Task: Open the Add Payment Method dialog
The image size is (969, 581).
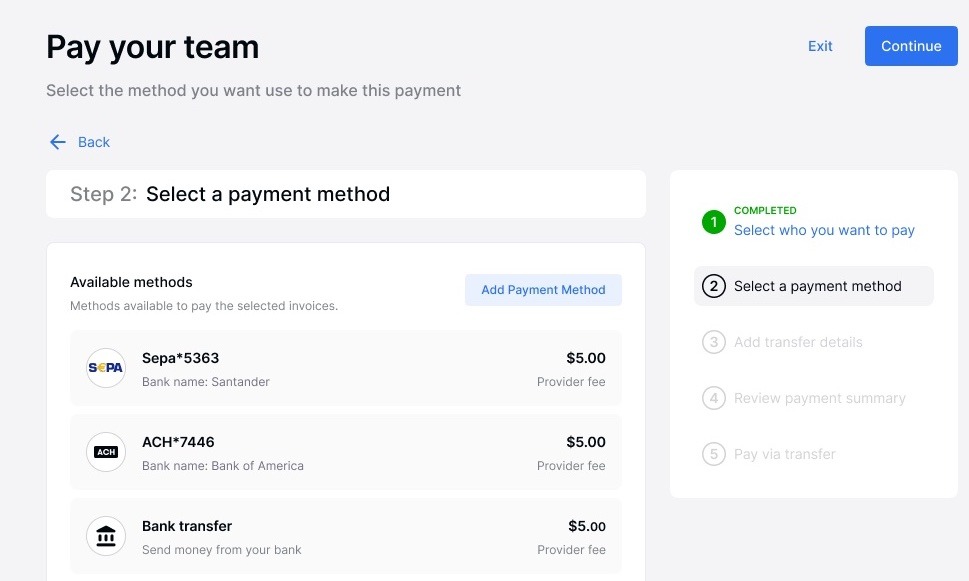Action: click(x=543, y=289)
